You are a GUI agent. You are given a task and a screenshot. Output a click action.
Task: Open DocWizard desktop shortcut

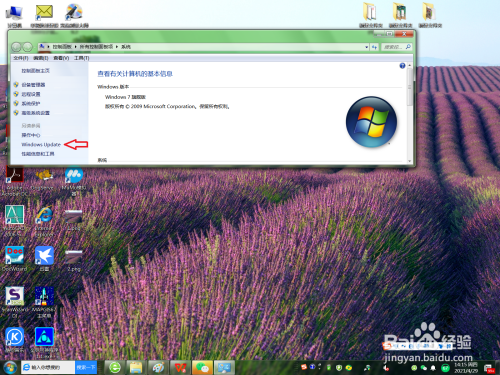(x=14, y=258)
